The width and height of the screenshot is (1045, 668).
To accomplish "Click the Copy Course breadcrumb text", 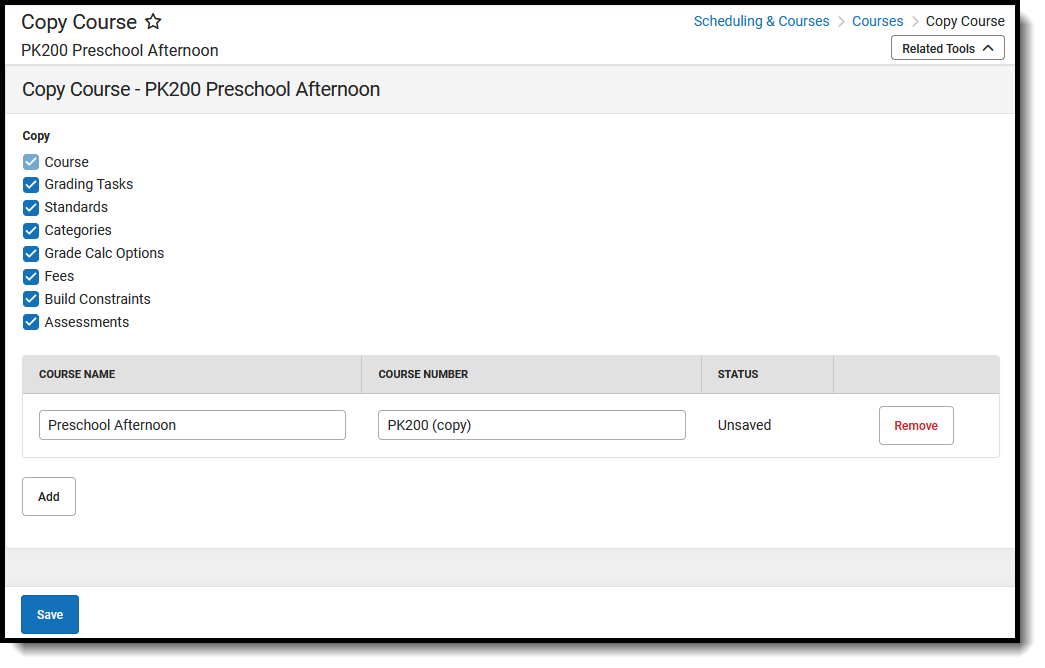I will (x=964, y=21).
